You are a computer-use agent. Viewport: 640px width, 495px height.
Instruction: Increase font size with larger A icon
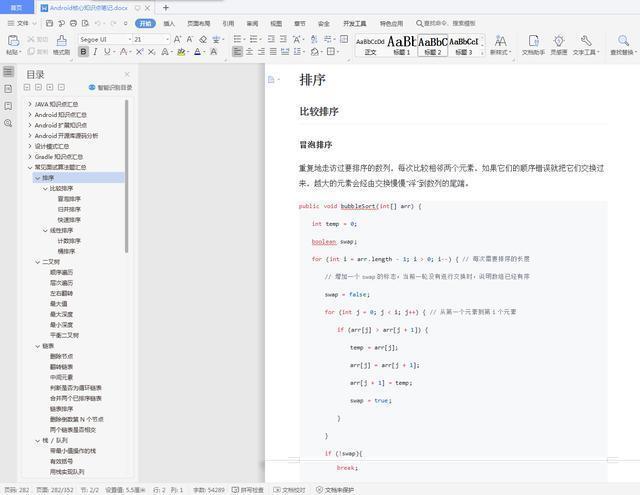[177, 39]
